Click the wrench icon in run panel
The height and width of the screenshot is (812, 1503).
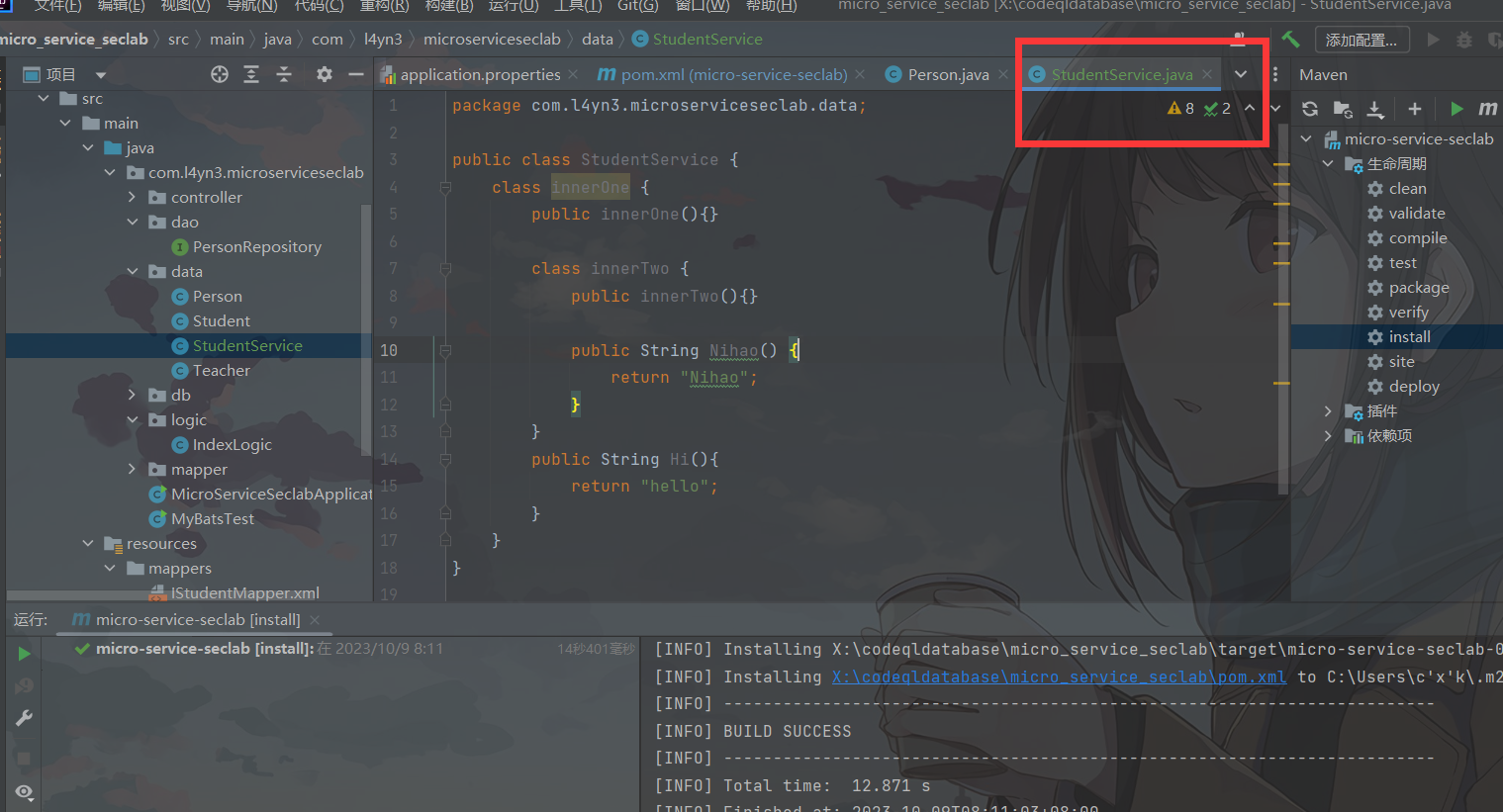click(24, 718)
